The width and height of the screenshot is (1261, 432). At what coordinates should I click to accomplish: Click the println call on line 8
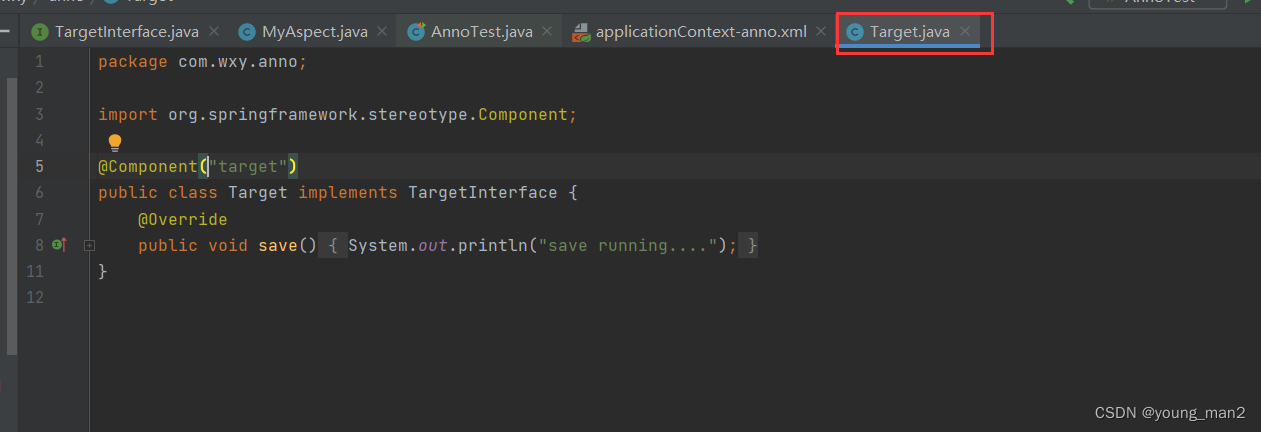pos(493,245)
